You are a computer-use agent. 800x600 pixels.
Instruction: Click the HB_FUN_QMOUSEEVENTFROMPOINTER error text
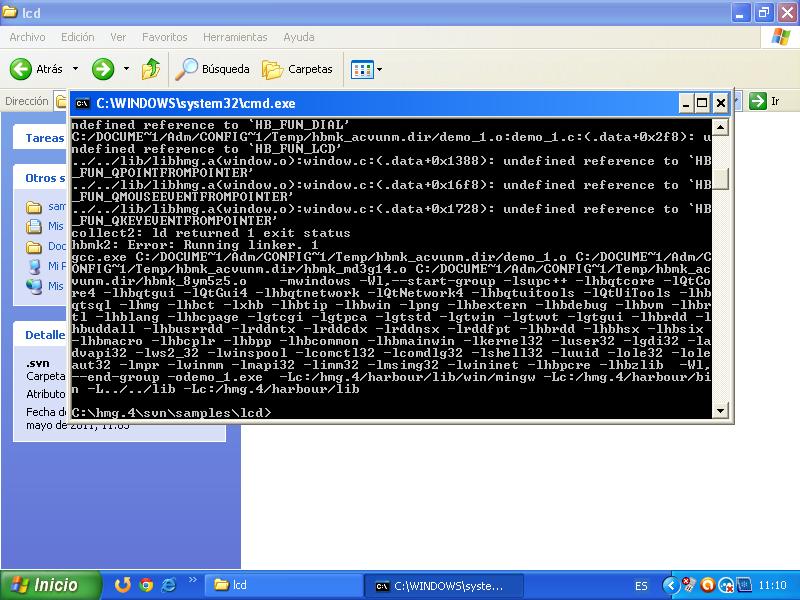pos(183,197)
